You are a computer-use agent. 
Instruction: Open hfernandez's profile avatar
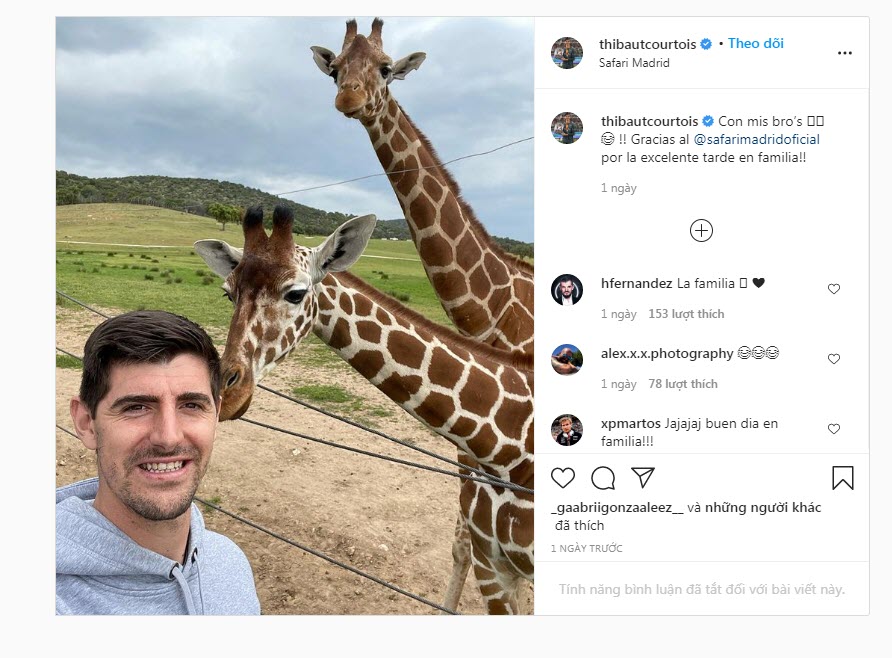click(x=566, y=289)
